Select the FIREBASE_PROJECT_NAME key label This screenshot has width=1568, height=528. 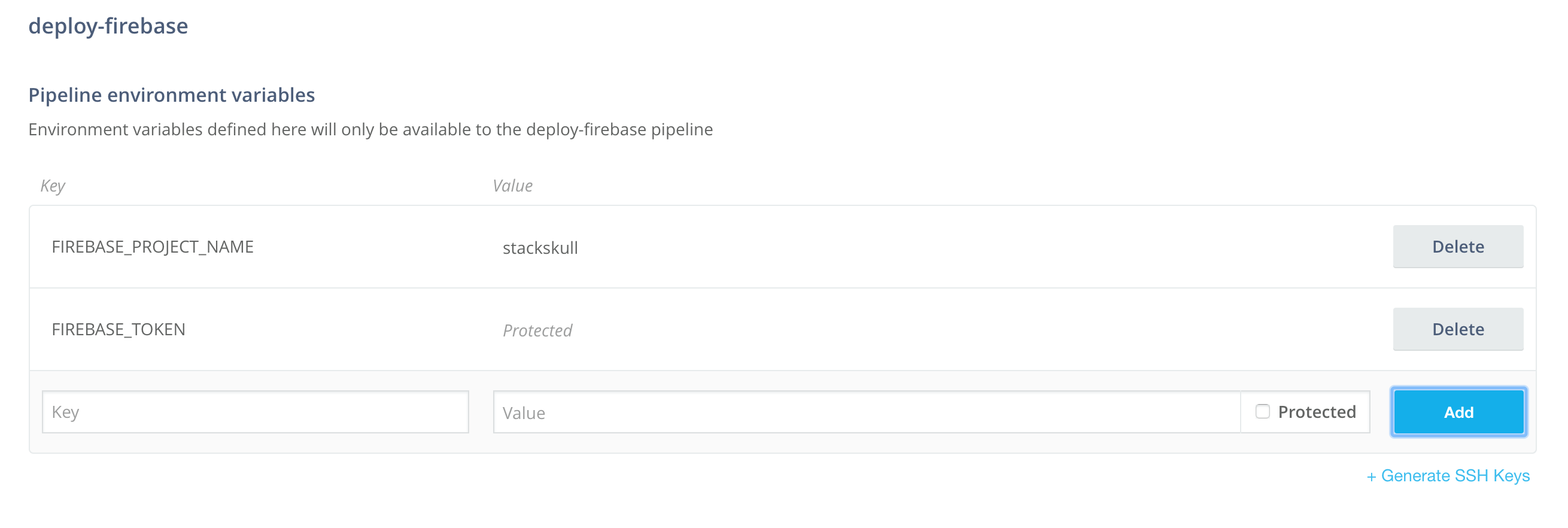(152, 247)
